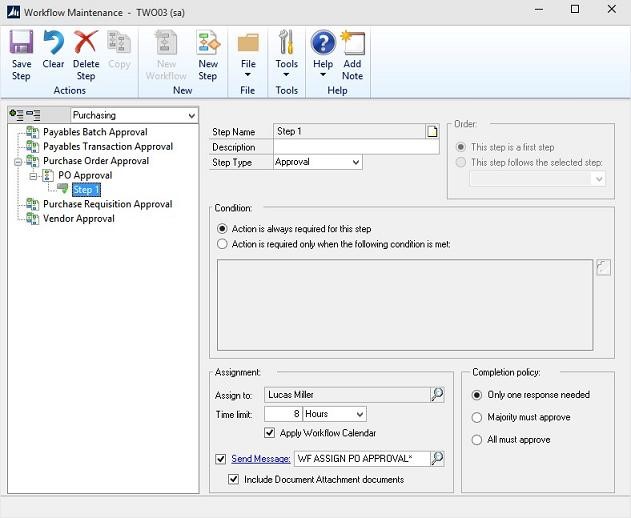Click the Step 1 green step icon
631x518 pixels.
(x=62, y=189)
